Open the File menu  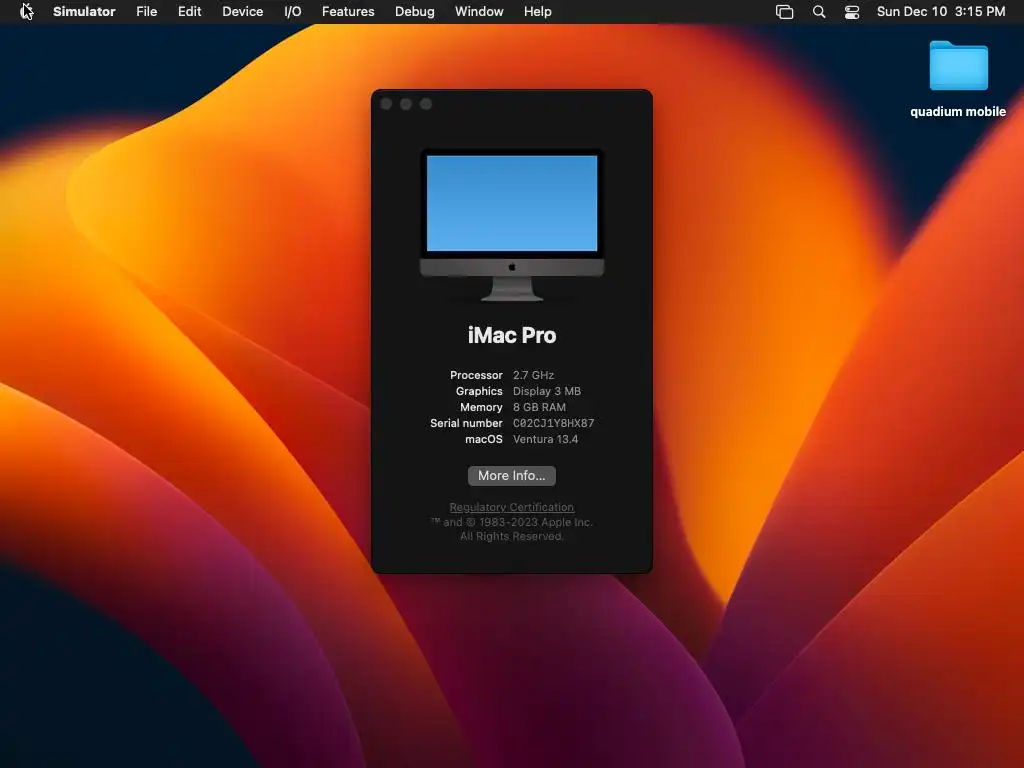point(146,11)
